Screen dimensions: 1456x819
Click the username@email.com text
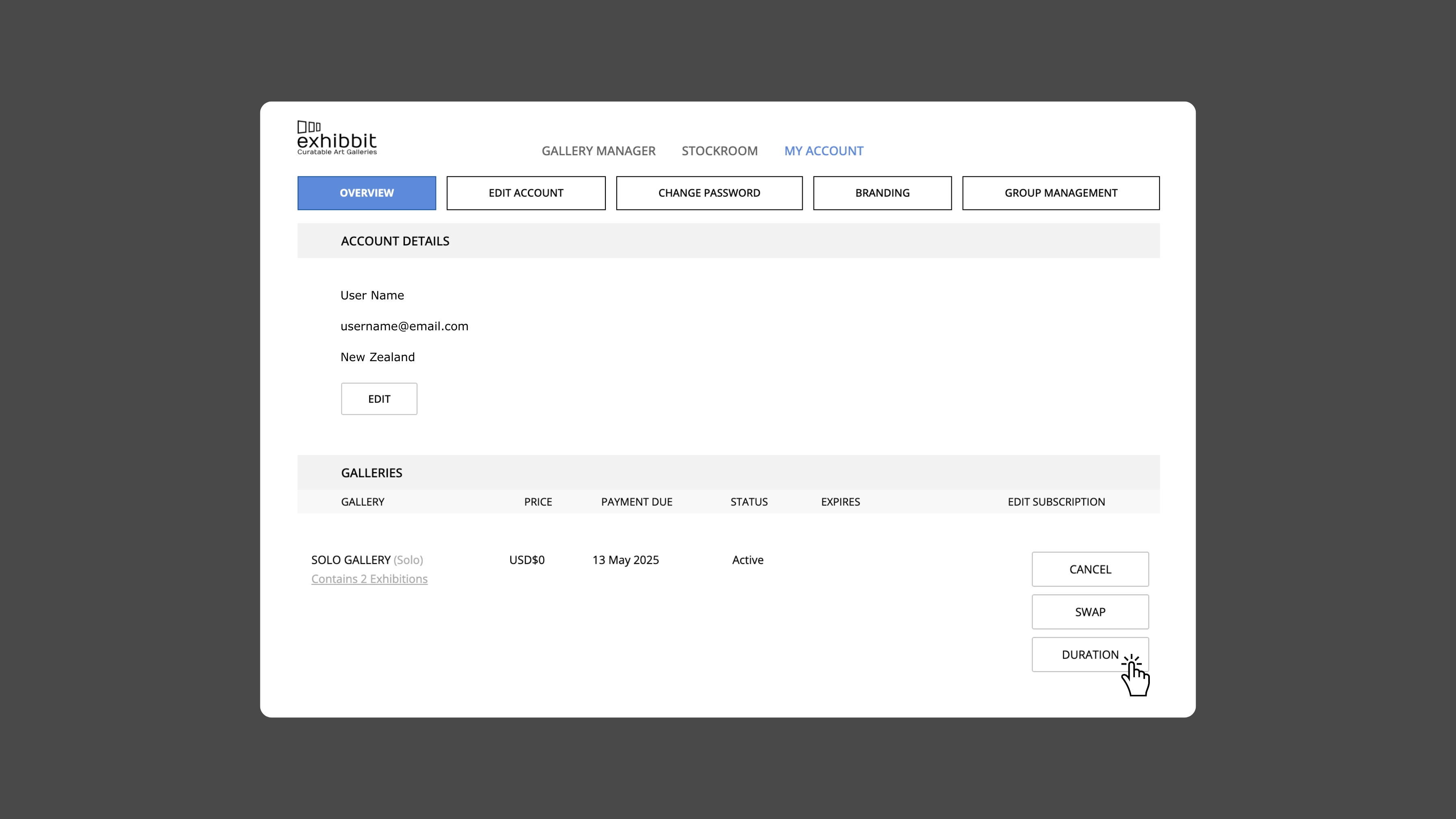coord(404,326)
